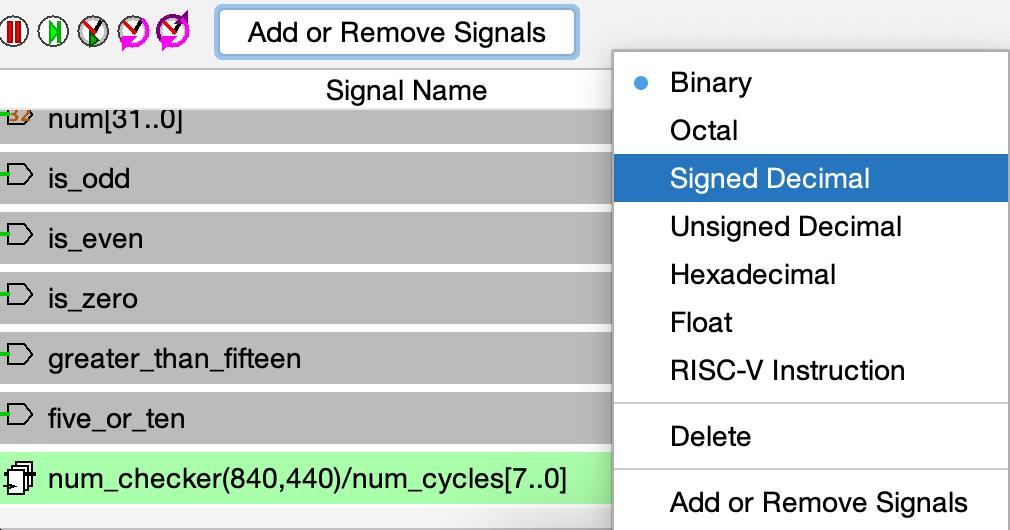Viewport: 1010px width, 530px height.
Task: Click Delete in the context menu
Action: (710, 437)
